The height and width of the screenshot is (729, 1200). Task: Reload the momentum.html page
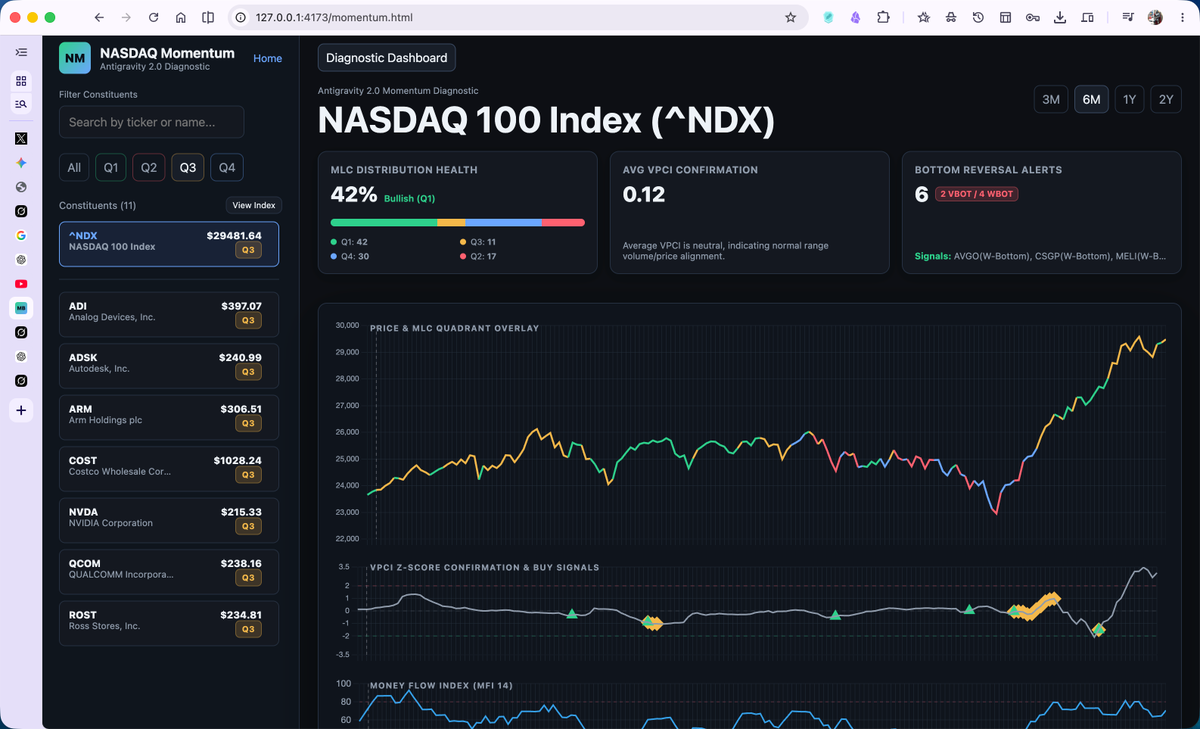(153, 17)
